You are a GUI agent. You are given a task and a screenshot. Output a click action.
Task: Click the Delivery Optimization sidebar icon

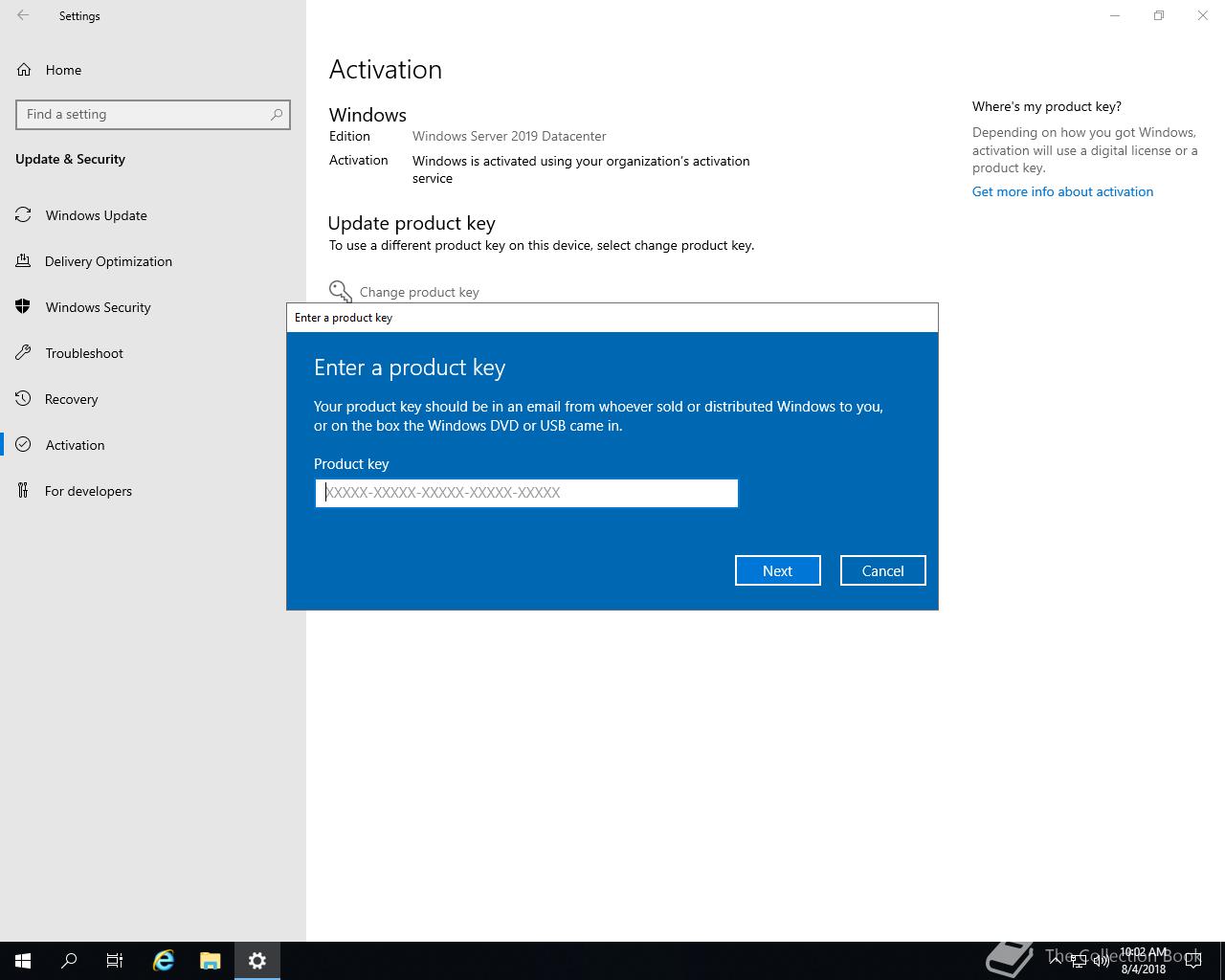point(23,261)
